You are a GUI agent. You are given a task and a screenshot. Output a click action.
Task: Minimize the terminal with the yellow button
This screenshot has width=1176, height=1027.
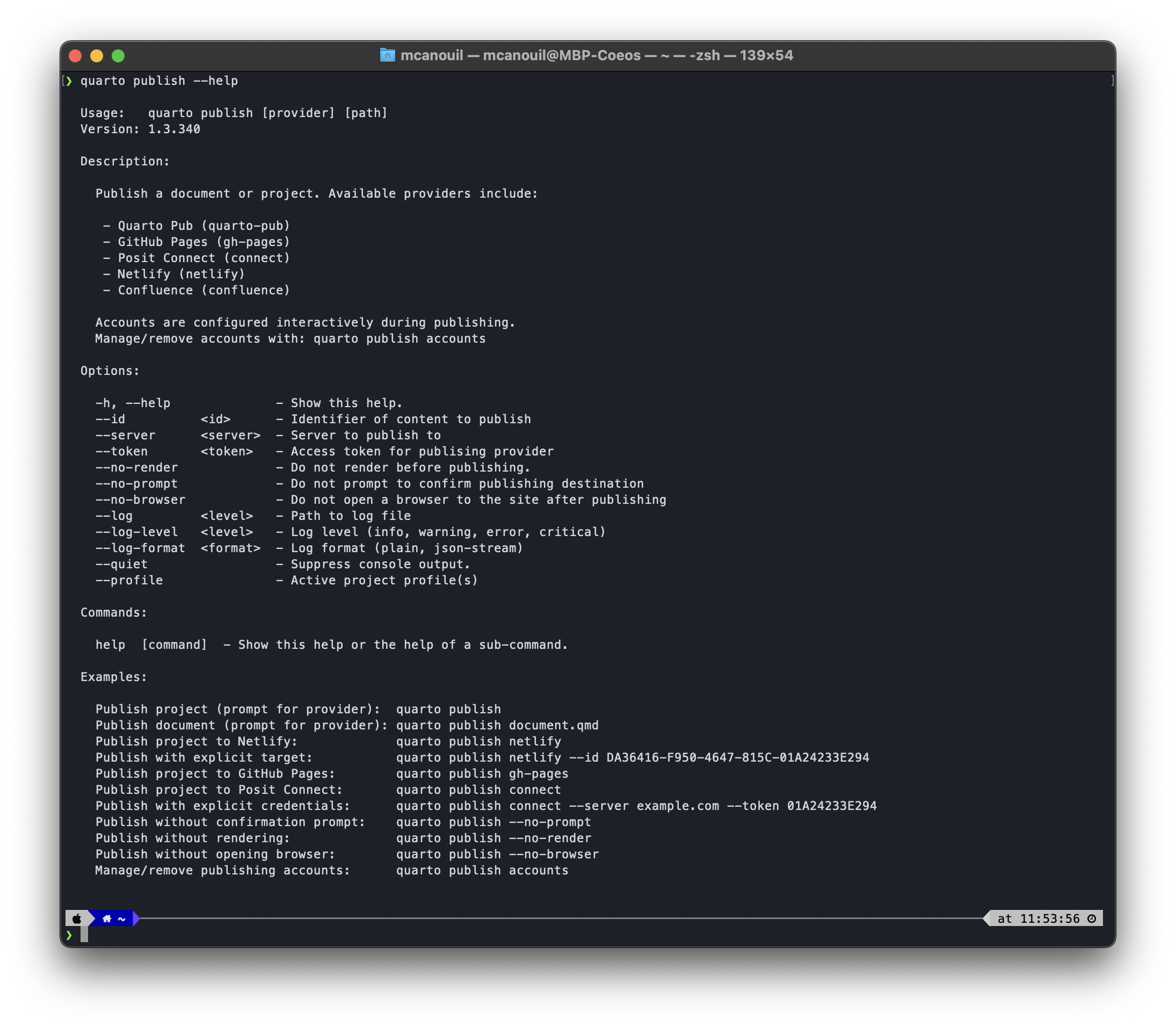click(97, 55)
